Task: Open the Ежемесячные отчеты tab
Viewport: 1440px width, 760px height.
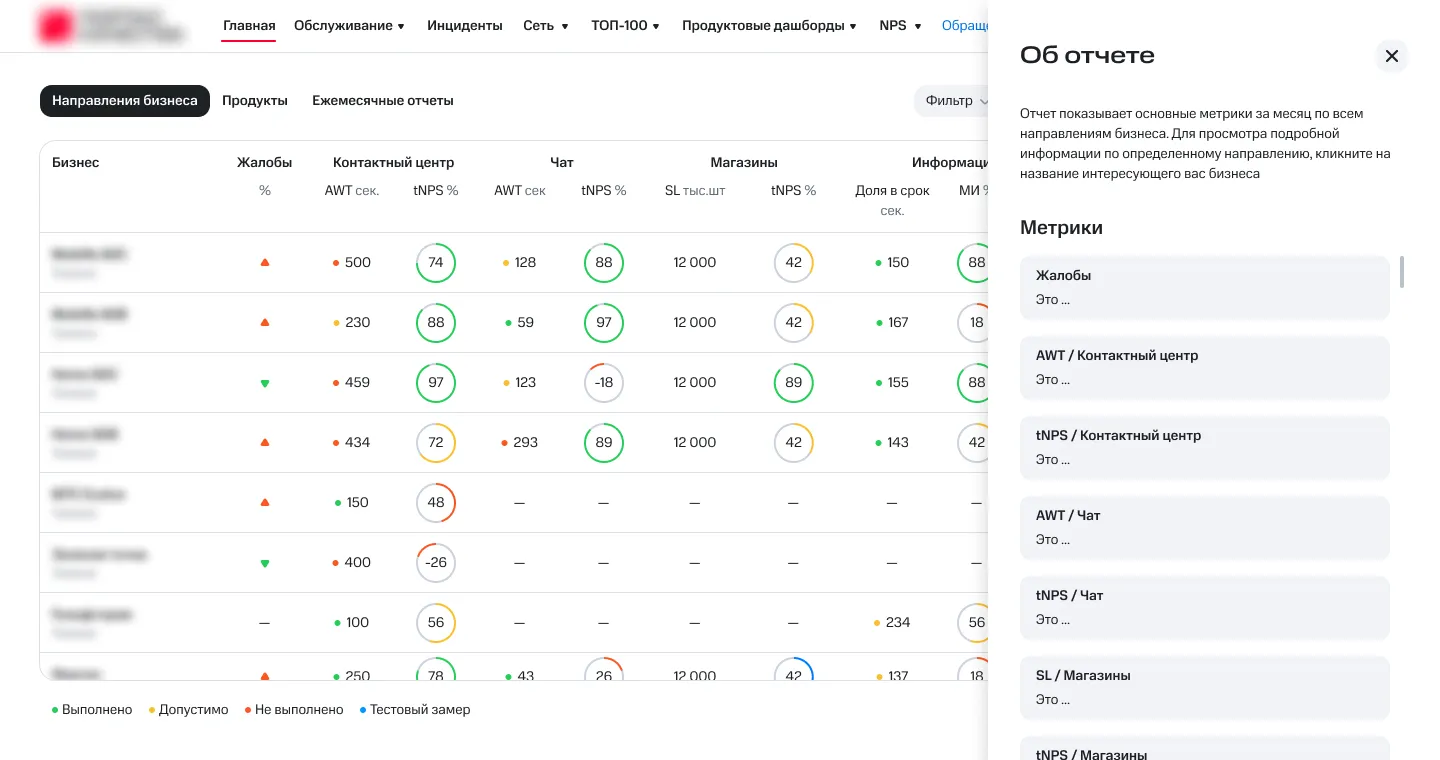Action: [383, 101]
